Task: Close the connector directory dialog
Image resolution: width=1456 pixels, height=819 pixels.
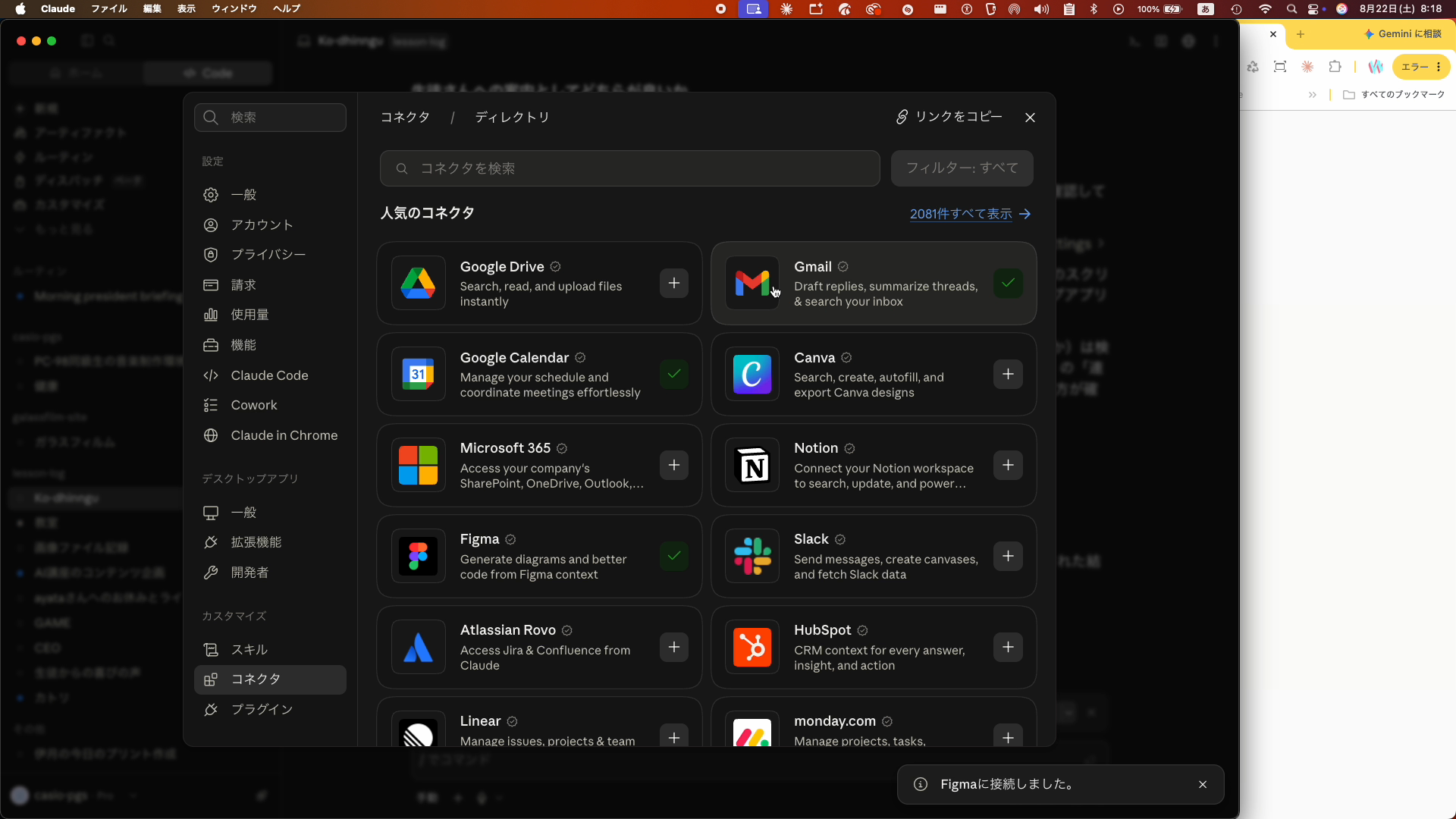Action: pyautogui.click(x=1030, y=118)
